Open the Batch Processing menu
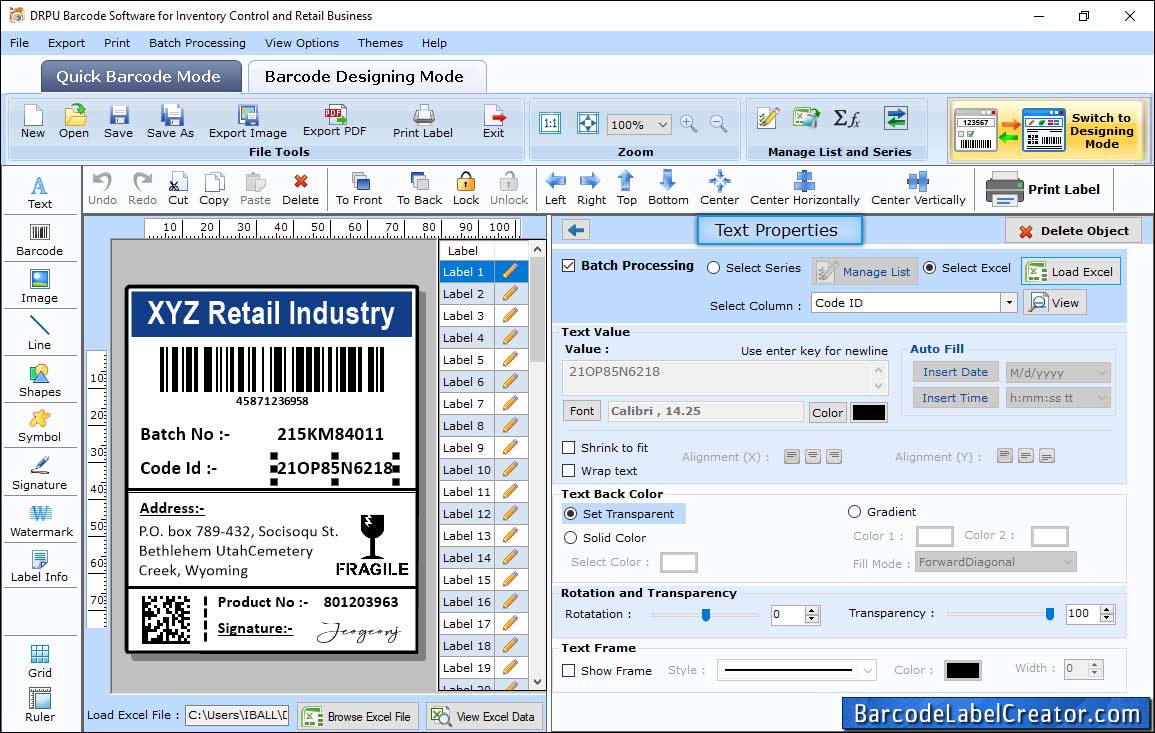Viewport: 1155px width, 733px height. click(x=197, y=43)
